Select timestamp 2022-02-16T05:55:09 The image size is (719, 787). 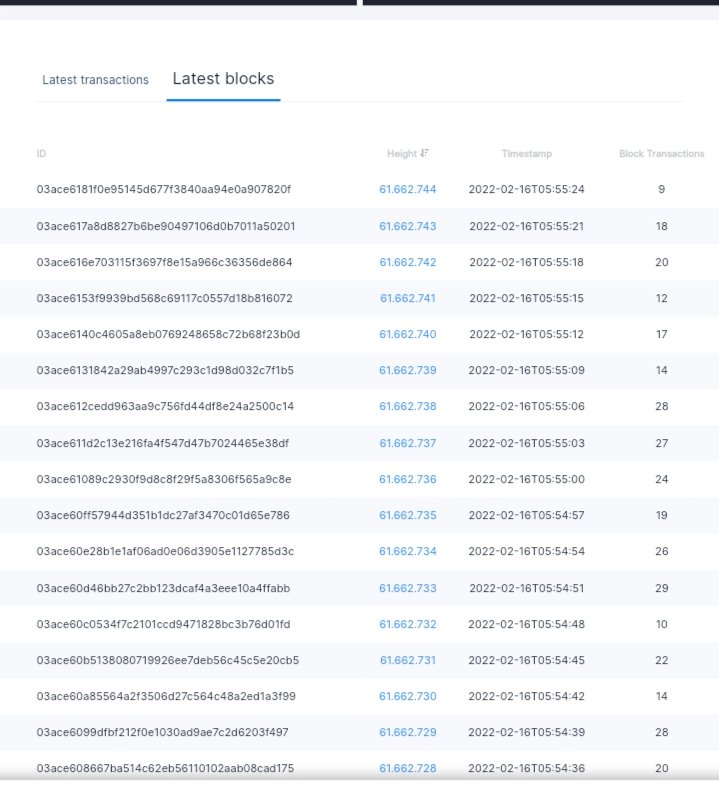[526, 370]
